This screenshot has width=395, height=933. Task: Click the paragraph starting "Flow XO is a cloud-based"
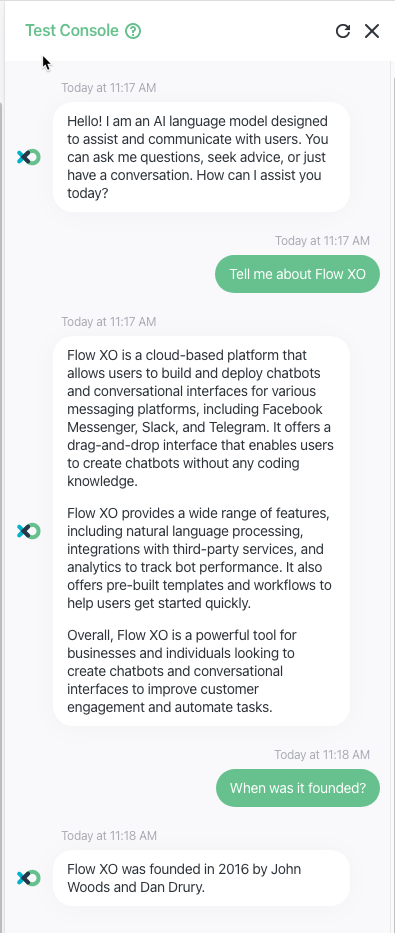point(200,418)
